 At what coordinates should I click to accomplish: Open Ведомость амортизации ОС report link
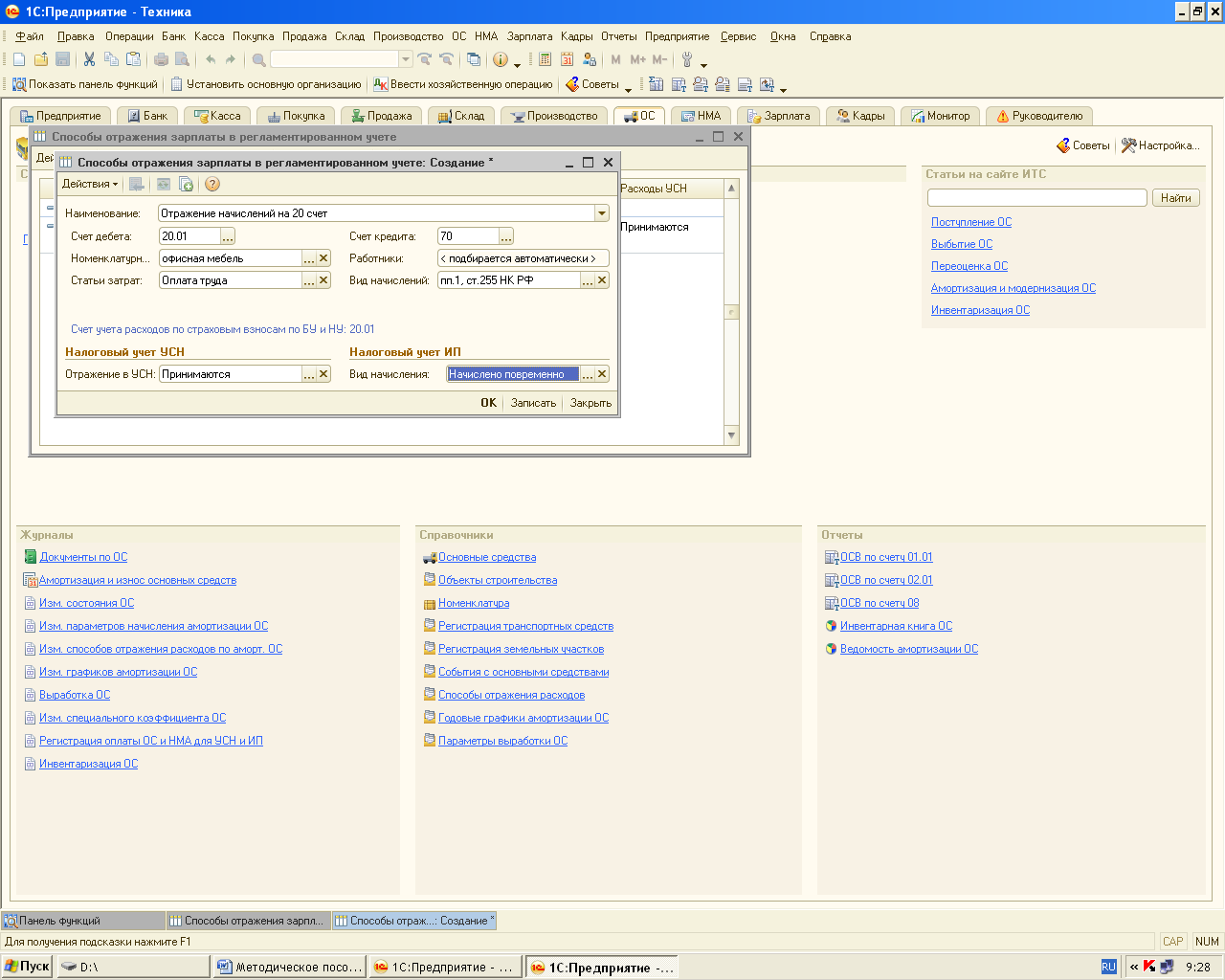coord(909,649)
